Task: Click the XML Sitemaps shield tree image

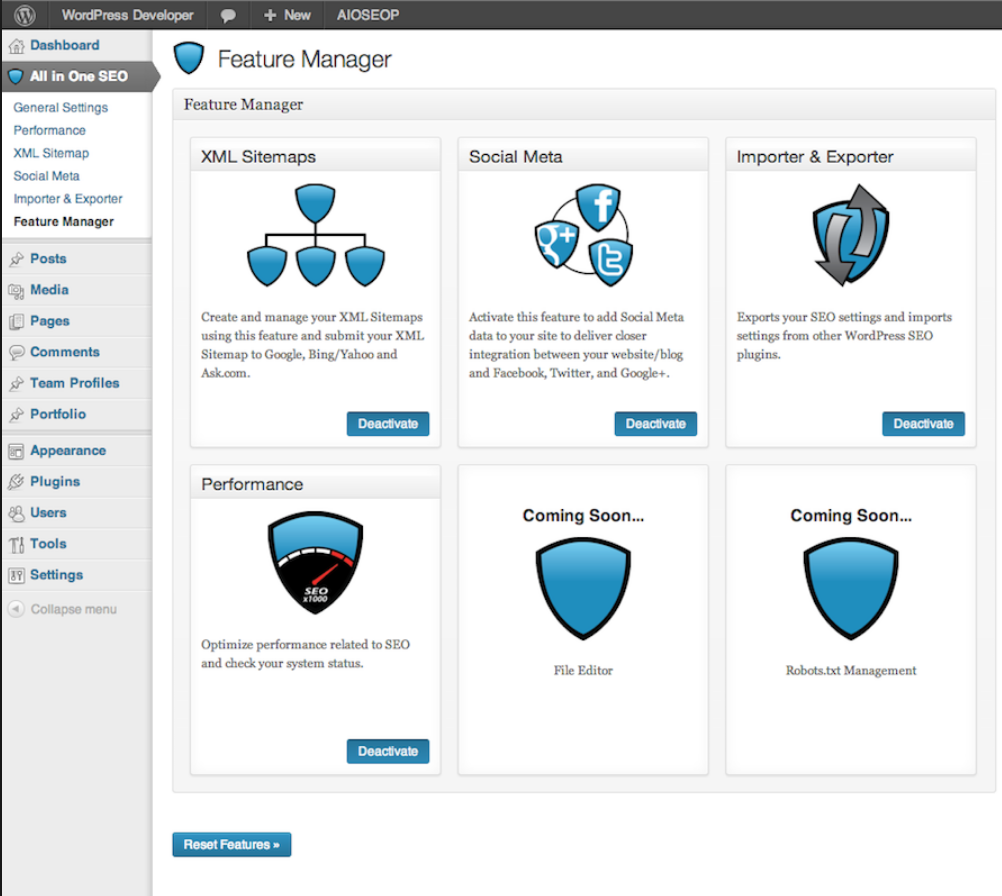Action: coord(316,235)
